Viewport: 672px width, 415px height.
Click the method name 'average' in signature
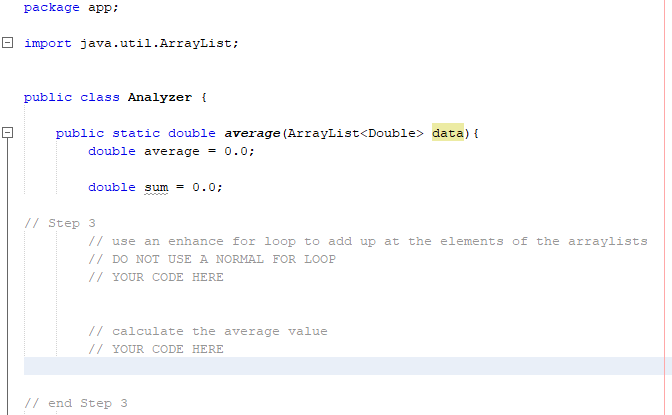(252, 133)
